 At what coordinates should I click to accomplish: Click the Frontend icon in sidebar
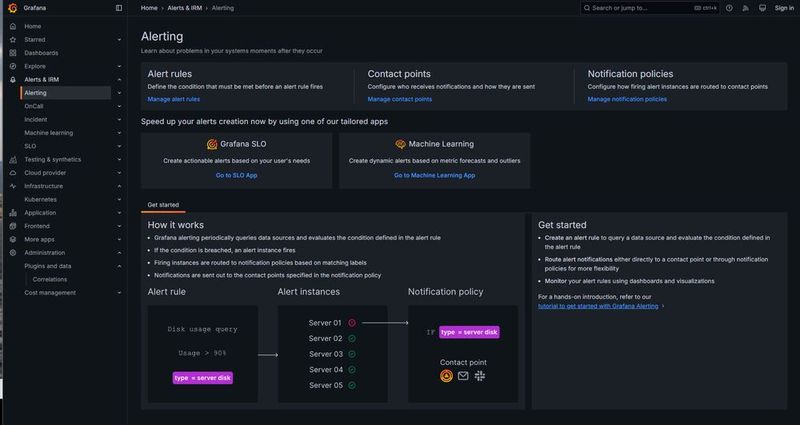[13, 226]
